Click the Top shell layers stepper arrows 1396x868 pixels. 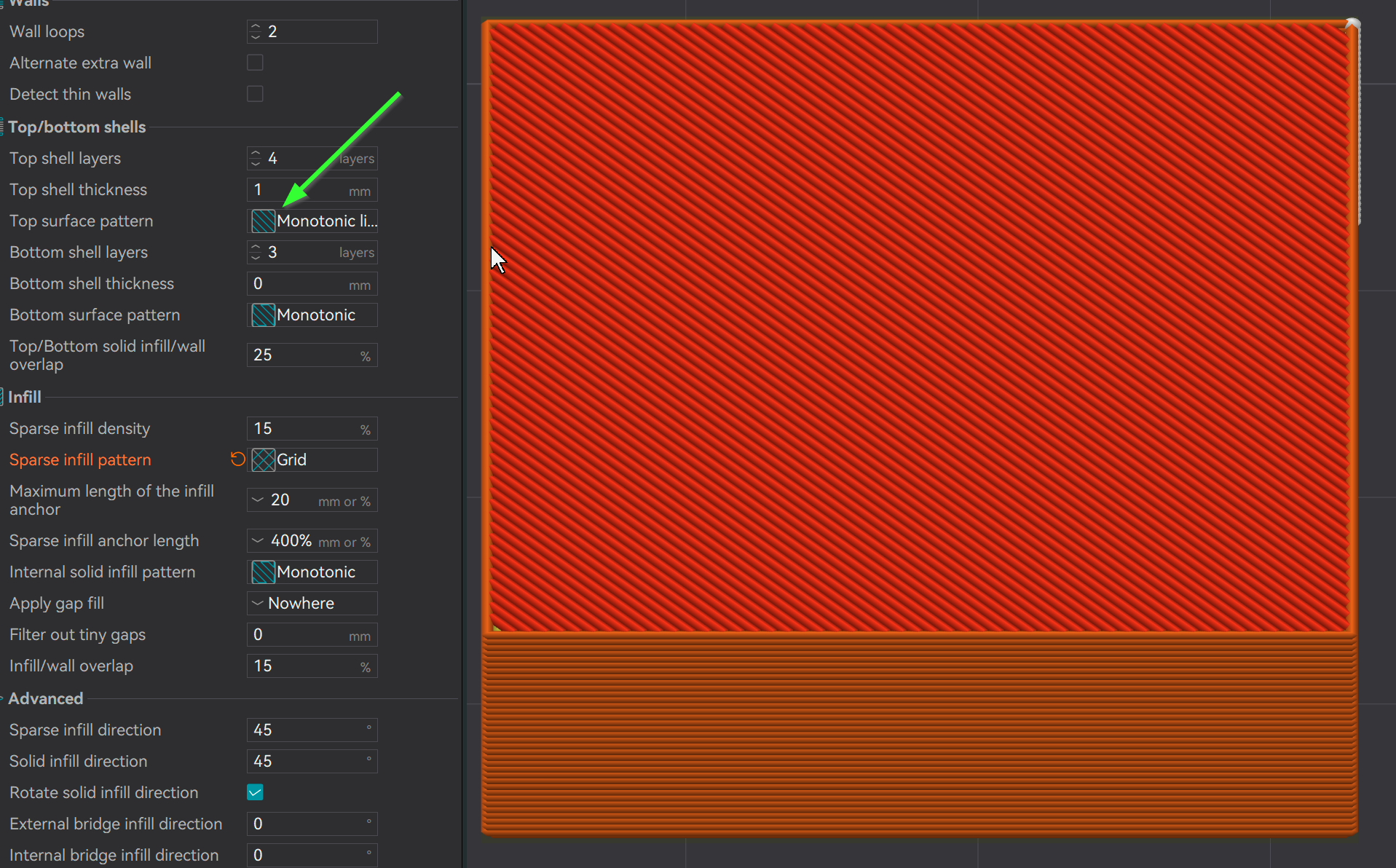(256, 158)
